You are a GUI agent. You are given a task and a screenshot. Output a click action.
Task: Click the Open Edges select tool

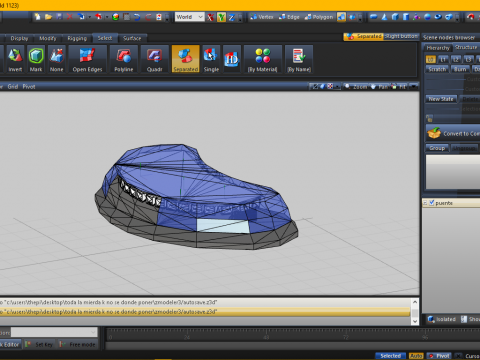coord(87,59)
